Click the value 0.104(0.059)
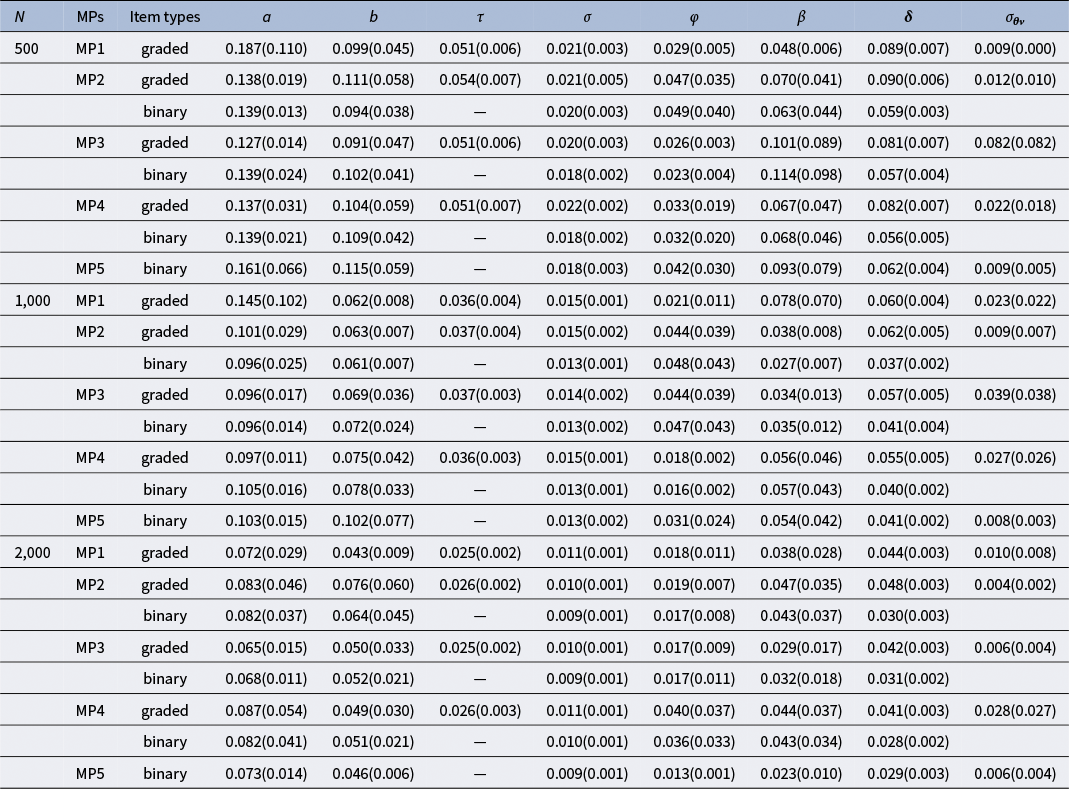 tap(374, 205)
